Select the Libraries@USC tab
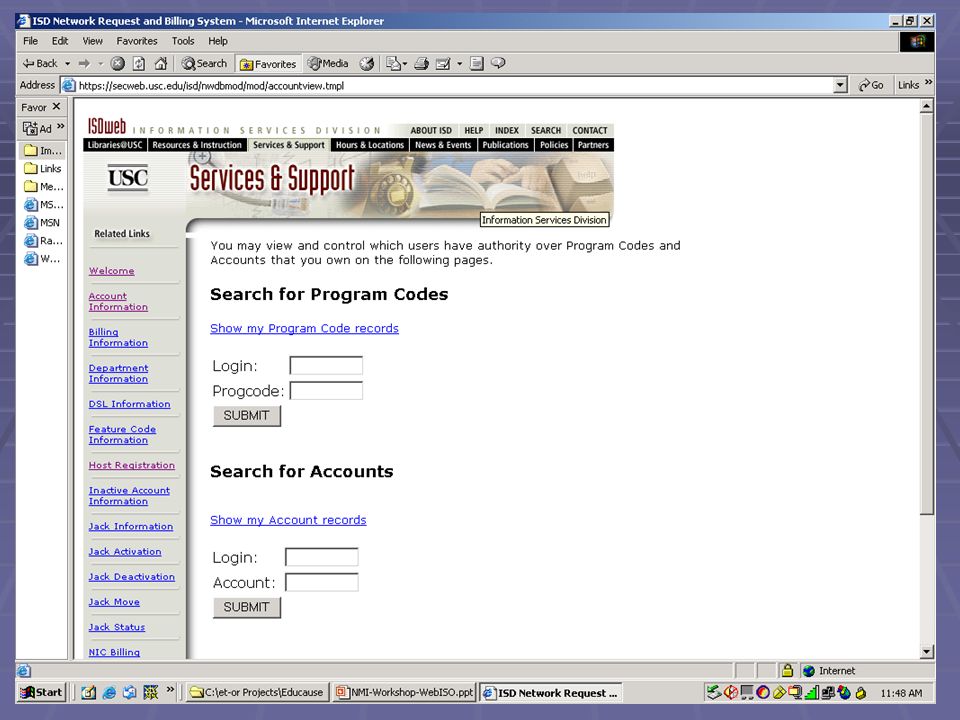This screenshot has height=720, width=960. tap(114, 145)
